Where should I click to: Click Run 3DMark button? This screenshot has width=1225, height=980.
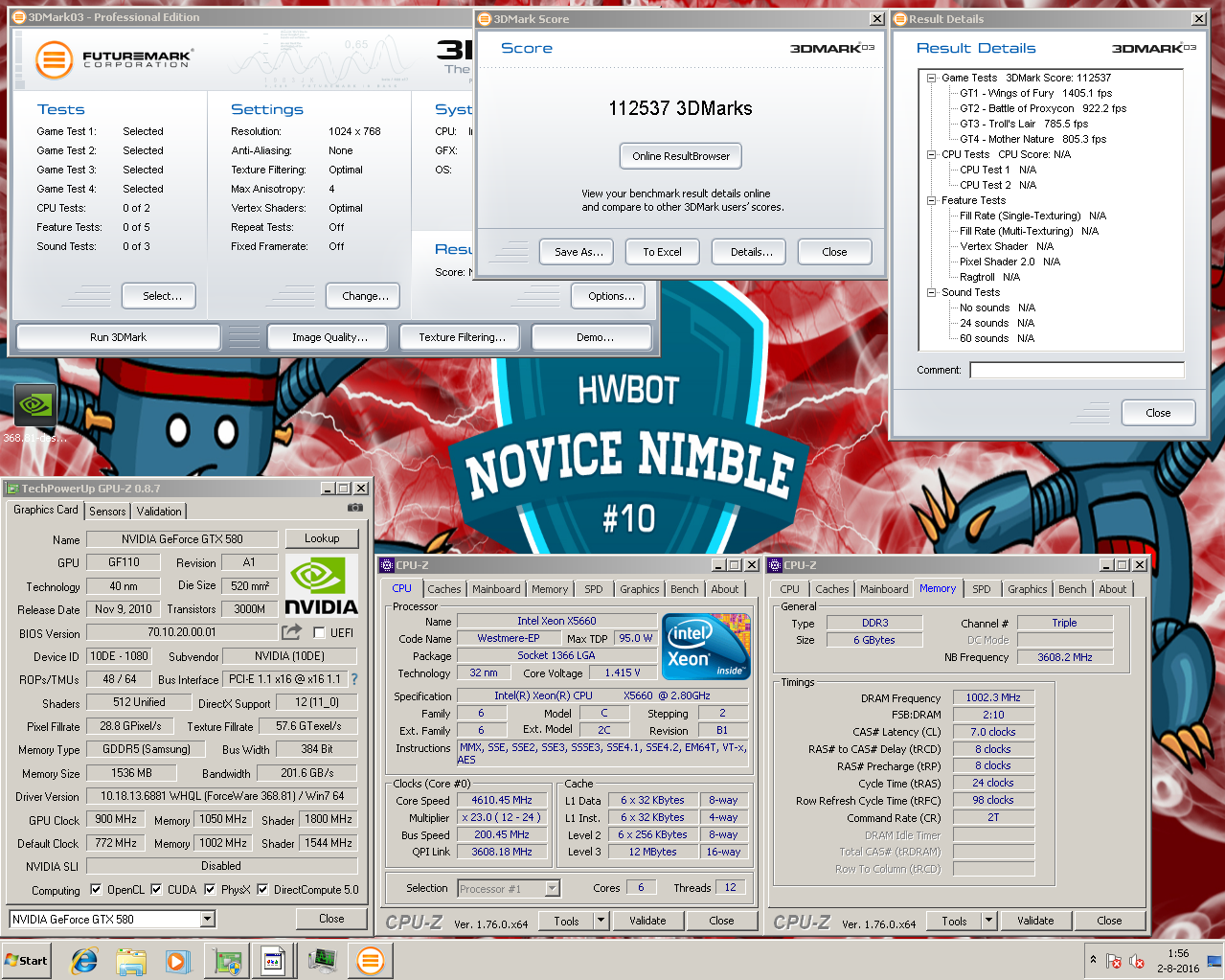[119, 337]
